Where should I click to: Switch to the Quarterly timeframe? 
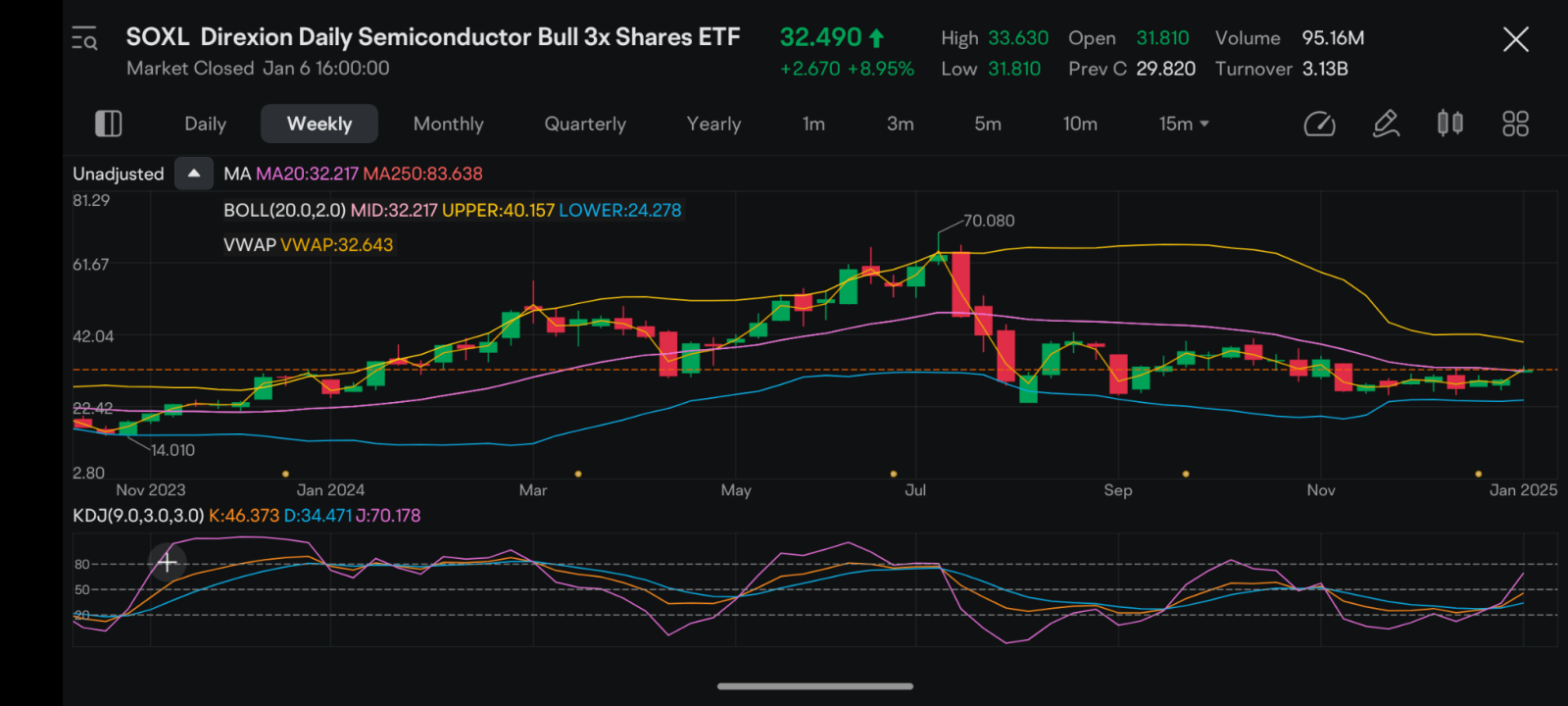coord(585,124)
